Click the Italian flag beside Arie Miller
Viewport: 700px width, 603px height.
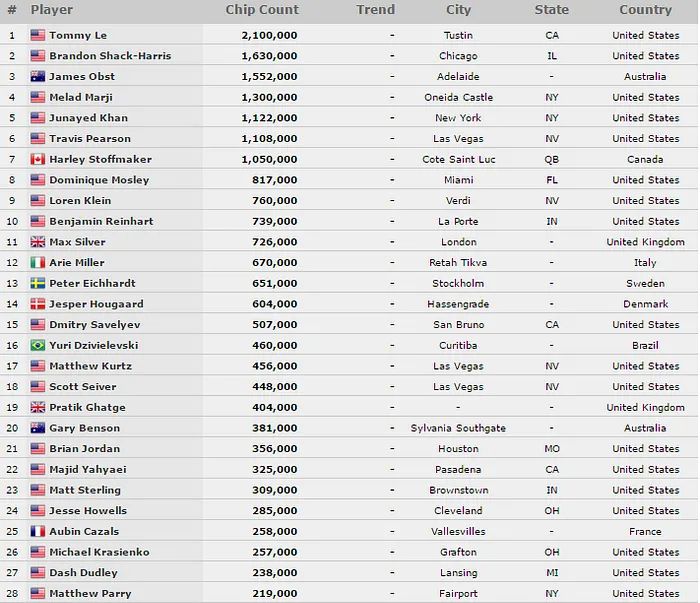click(38, 262)
